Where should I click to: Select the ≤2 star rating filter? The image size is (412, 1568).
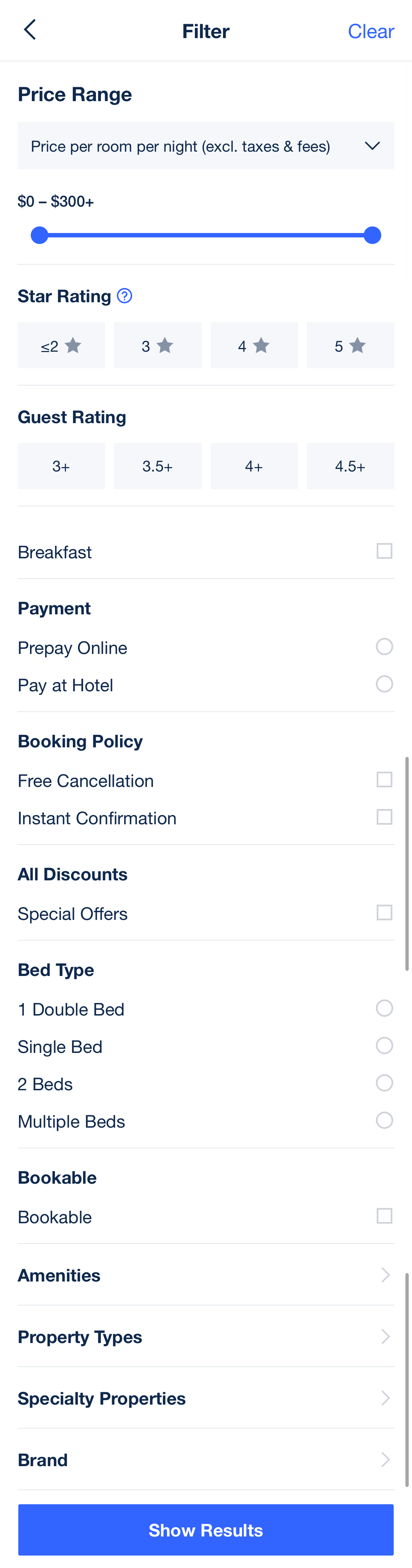[x=61, y=344]
